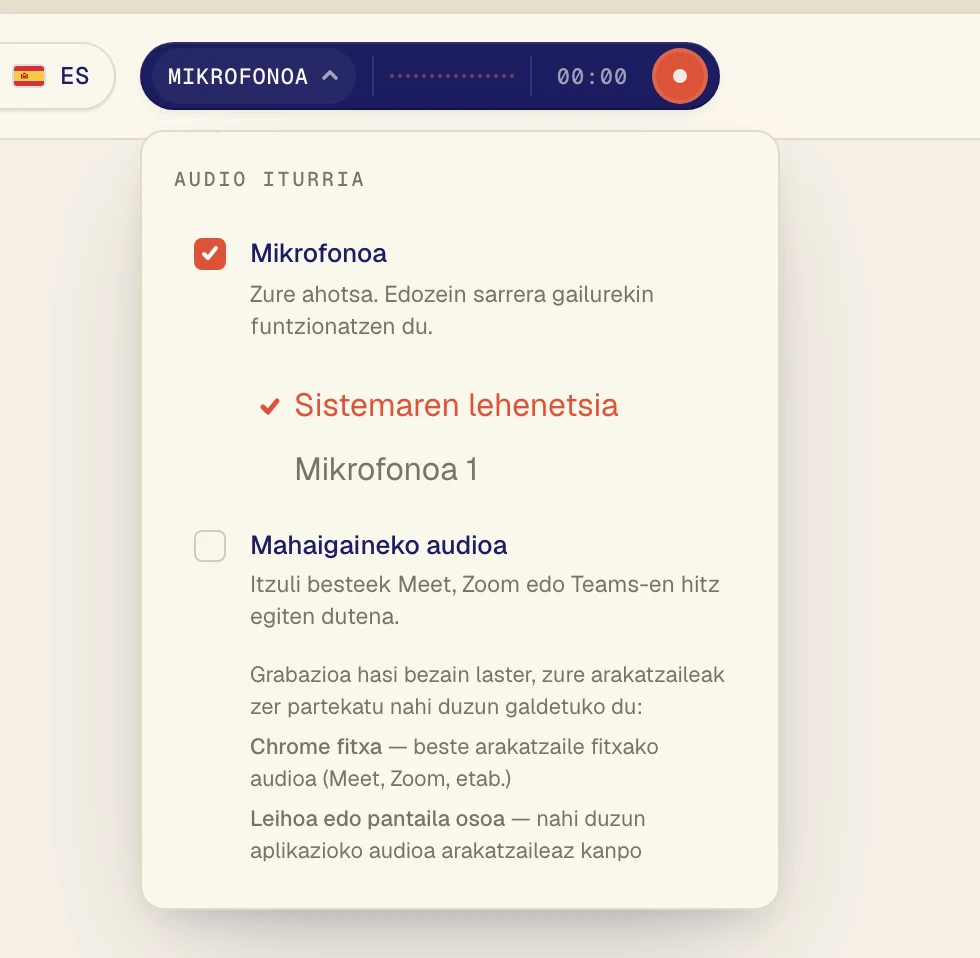
Task: Collapse the MIKROFONOA source dropdown
Action: pyautogui.click(x=254, y=76)
